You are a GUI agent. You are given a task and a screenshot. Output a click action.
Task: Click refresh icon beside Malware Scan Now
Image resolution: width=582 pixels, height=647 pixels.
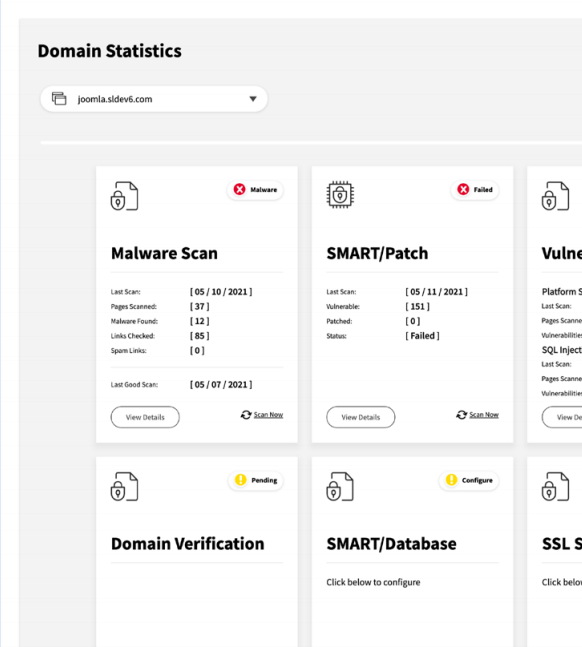(x=246, y=415)
